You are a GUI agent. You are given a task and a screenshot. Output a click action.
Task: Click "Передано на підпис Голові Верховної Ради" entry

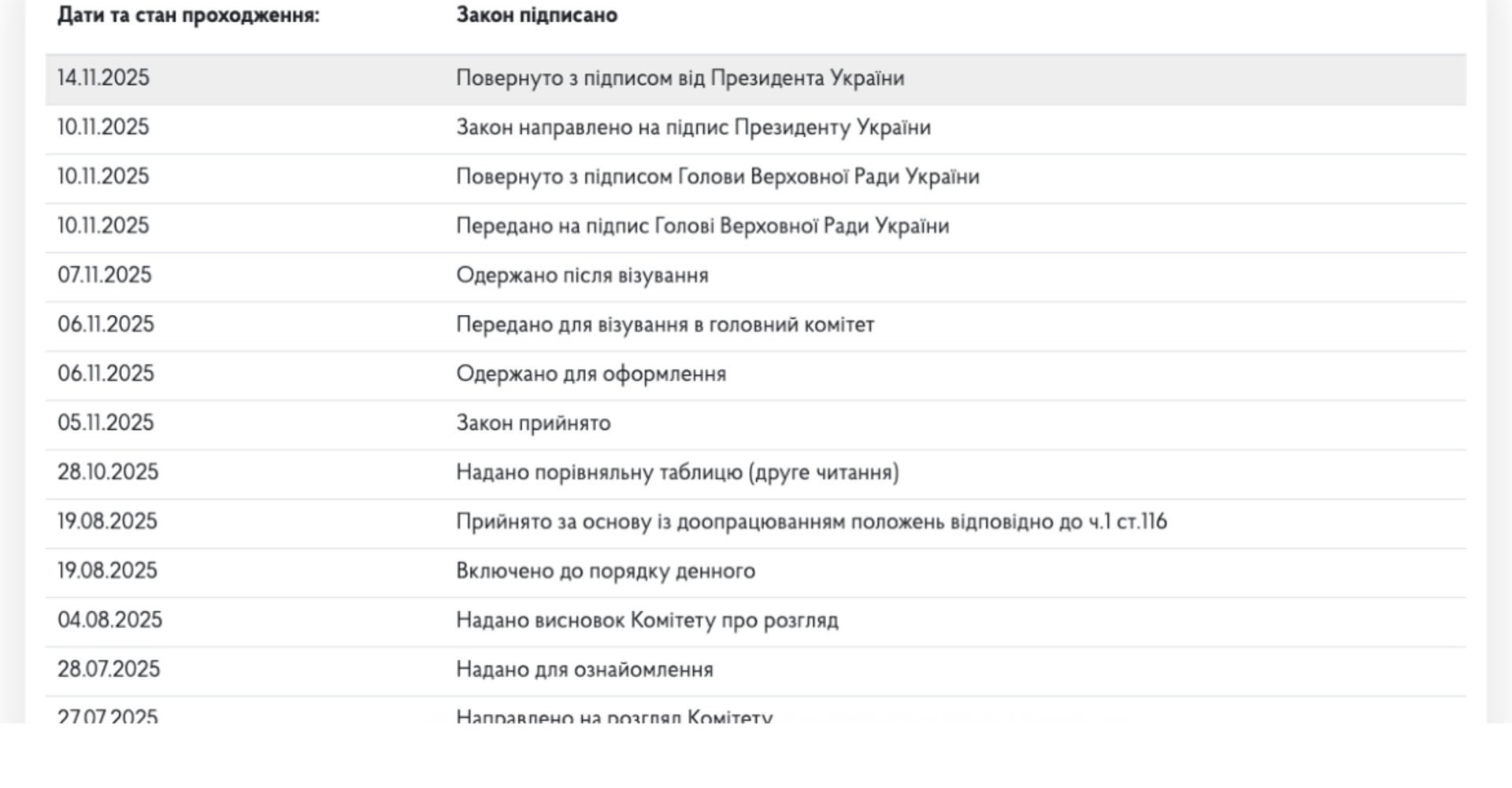702,227
